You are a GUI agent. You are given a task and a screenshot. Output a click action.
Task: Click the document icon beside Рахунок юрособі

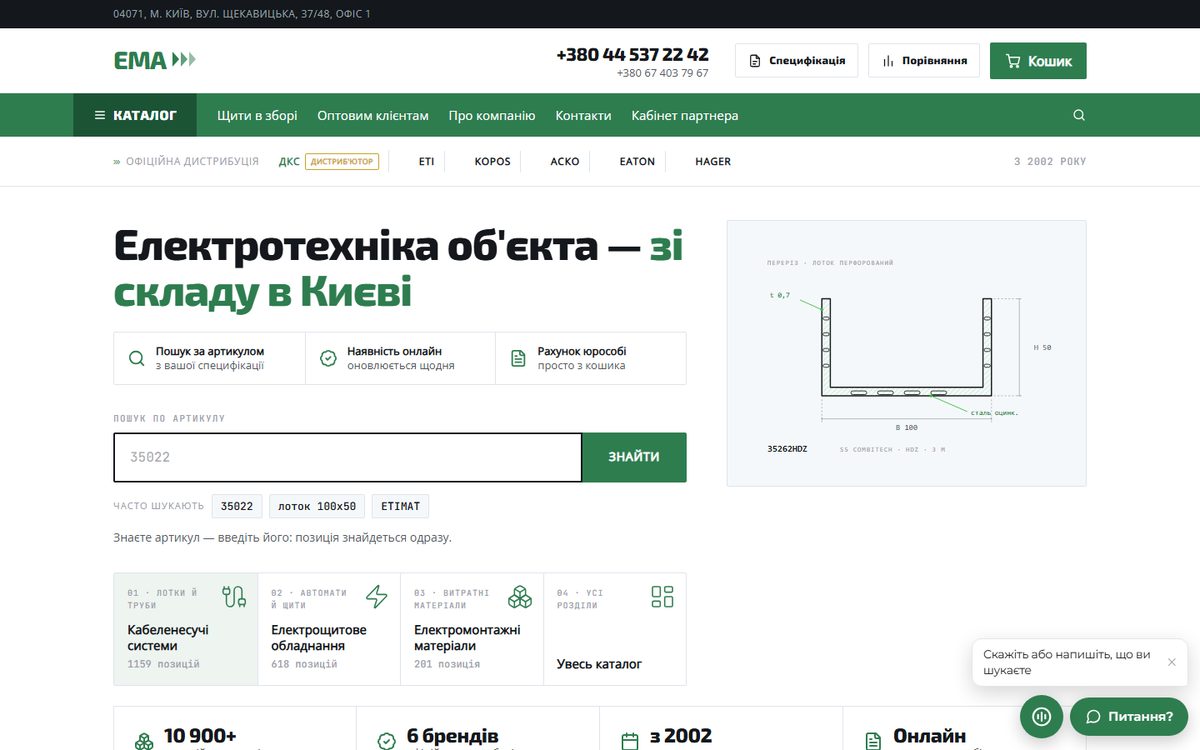pos(518,358)
